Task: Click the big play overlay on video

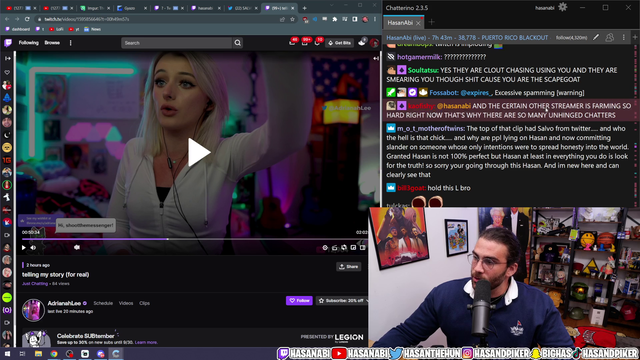Action: point(199,152)
